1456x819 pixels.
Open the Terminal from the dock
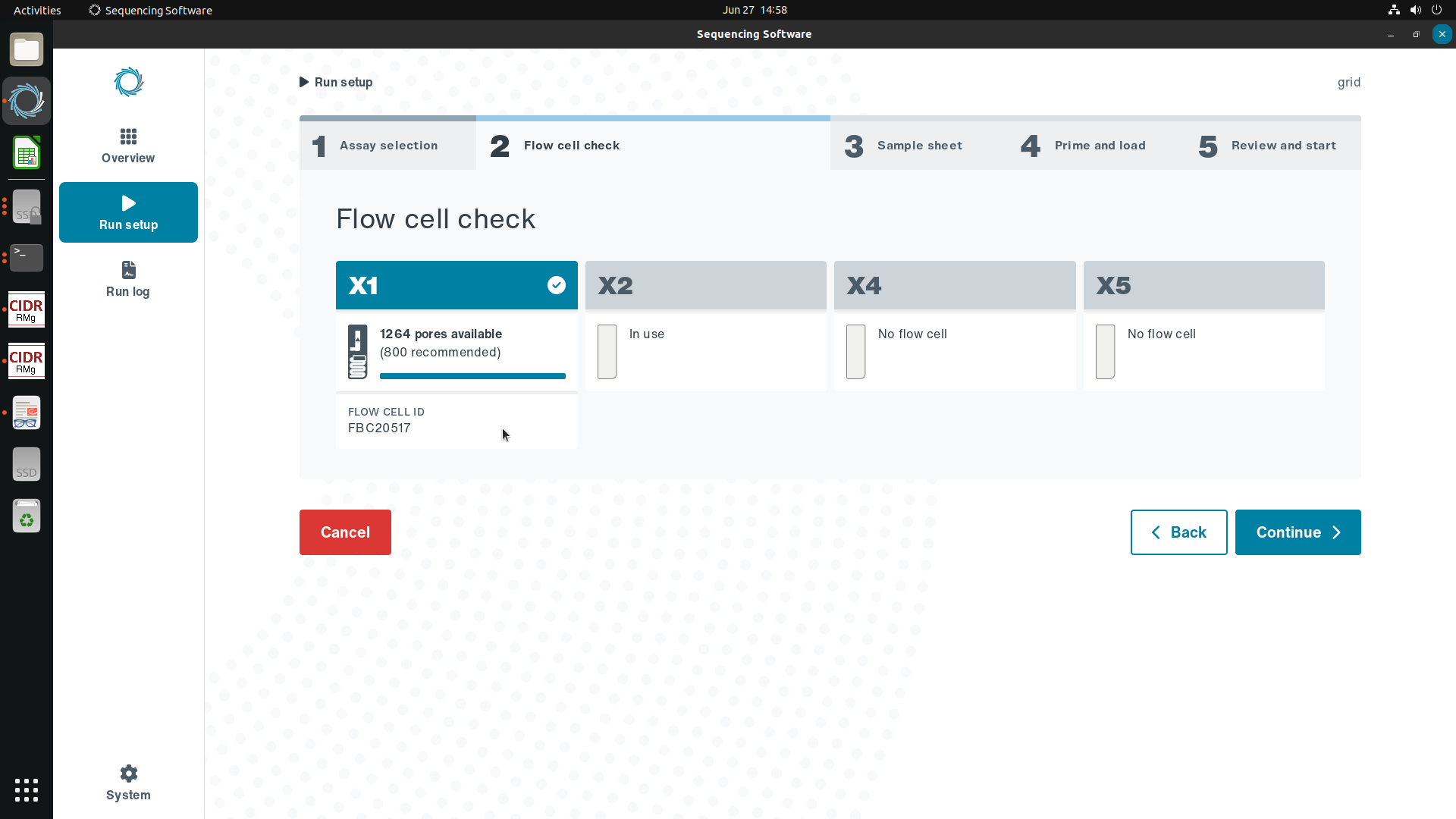point(27,257)
